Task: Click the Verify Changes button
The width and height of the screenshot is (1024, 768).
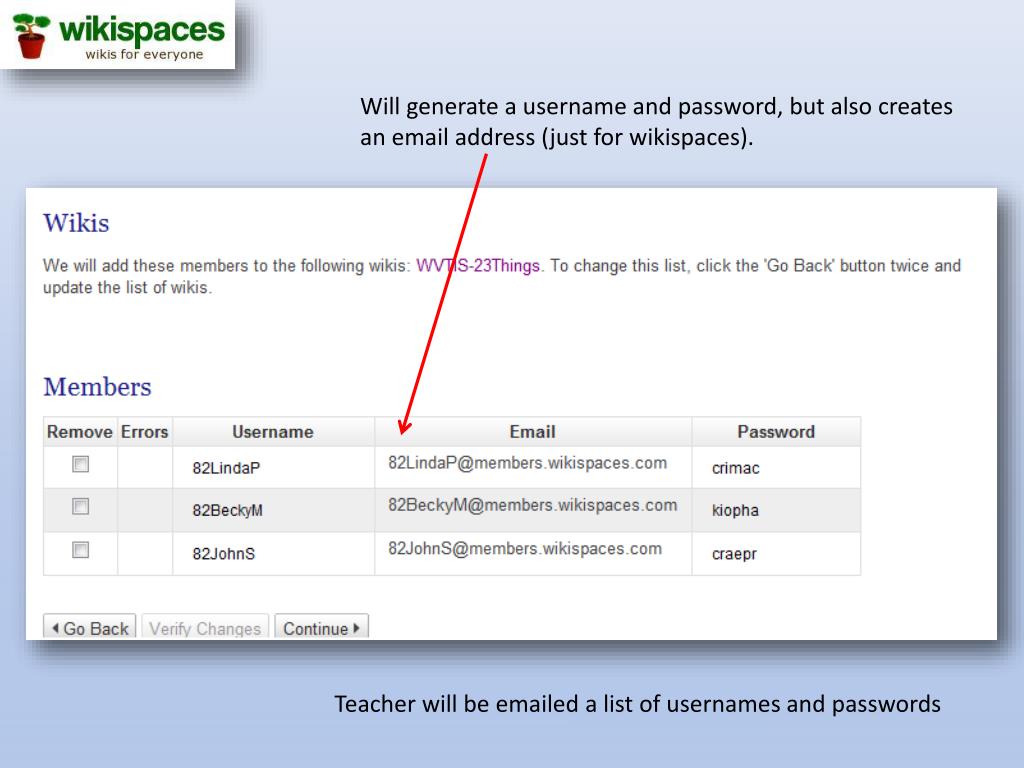Action: tap(205, 628)
